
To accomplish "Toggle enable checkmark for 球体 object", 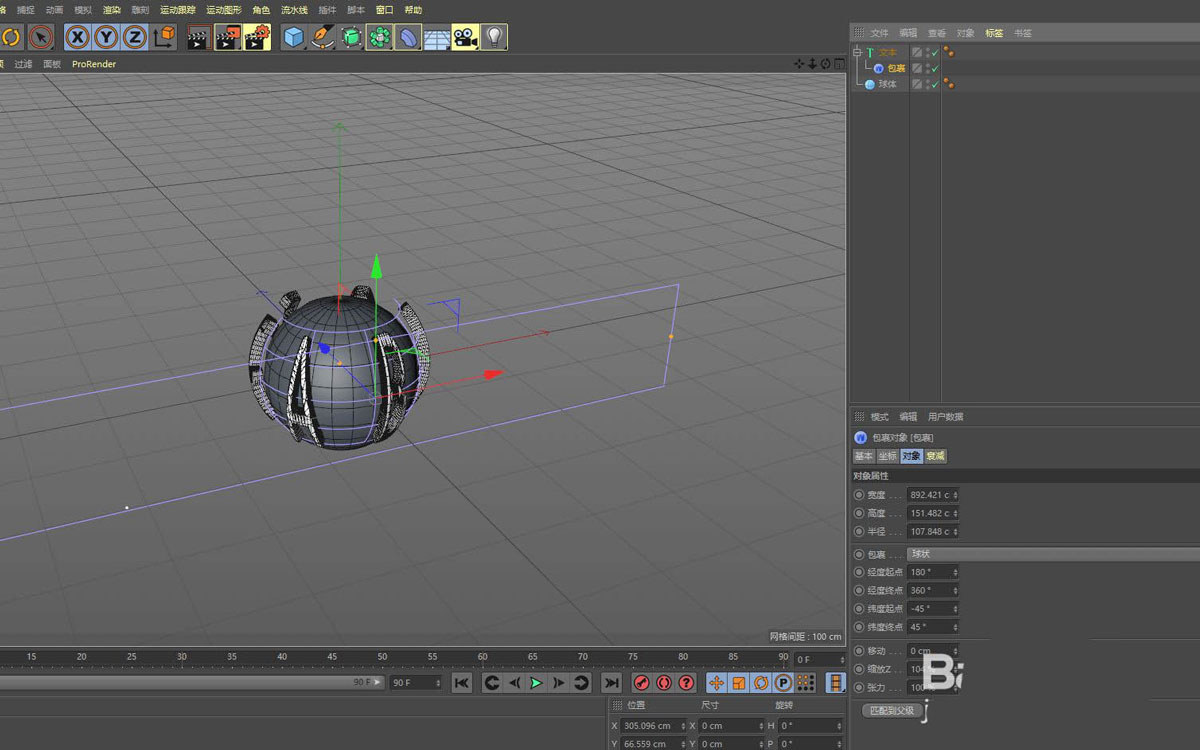I will (935, 84).
